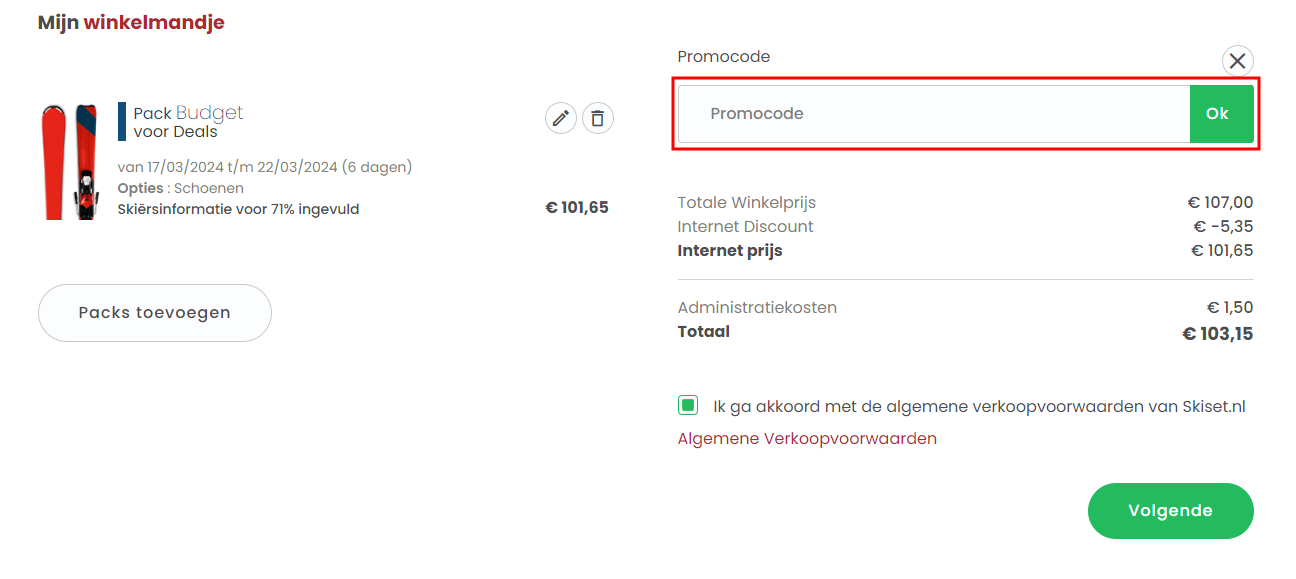Open the Algemene Verkoopvoorwaarden link
The width and height of the screenshot is (1296, 579).
807,439
